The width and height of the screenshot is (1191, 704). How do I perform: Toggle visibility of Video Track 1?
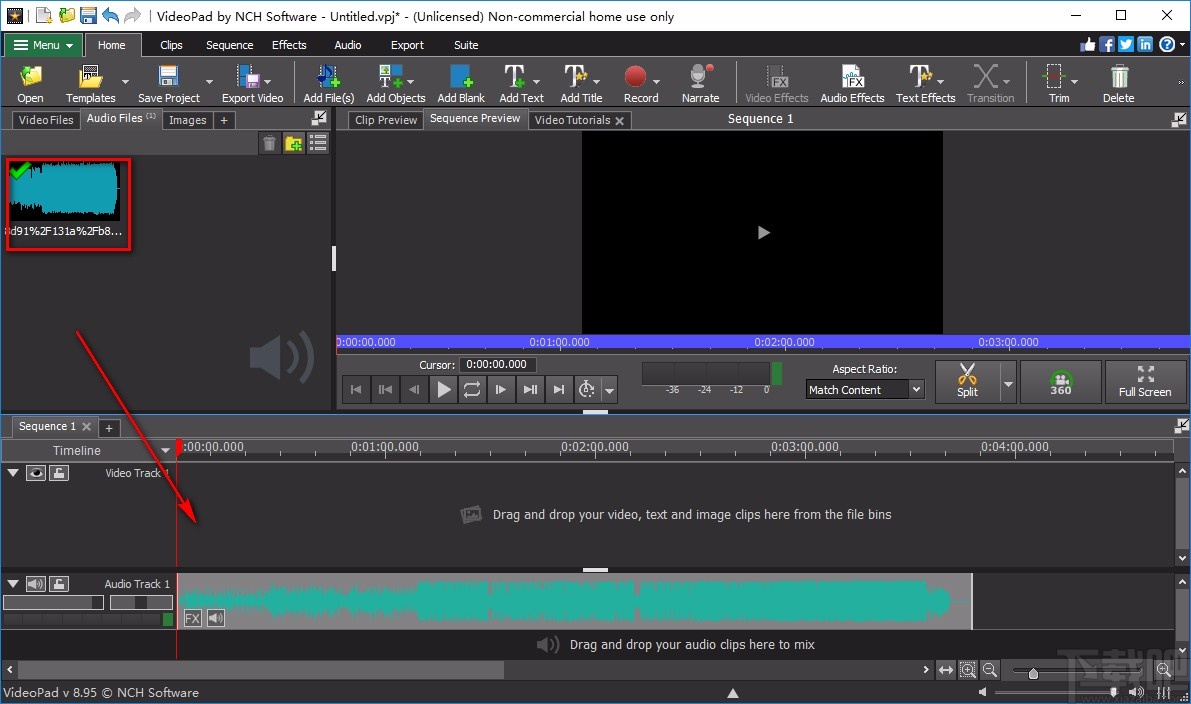point(36,472)
